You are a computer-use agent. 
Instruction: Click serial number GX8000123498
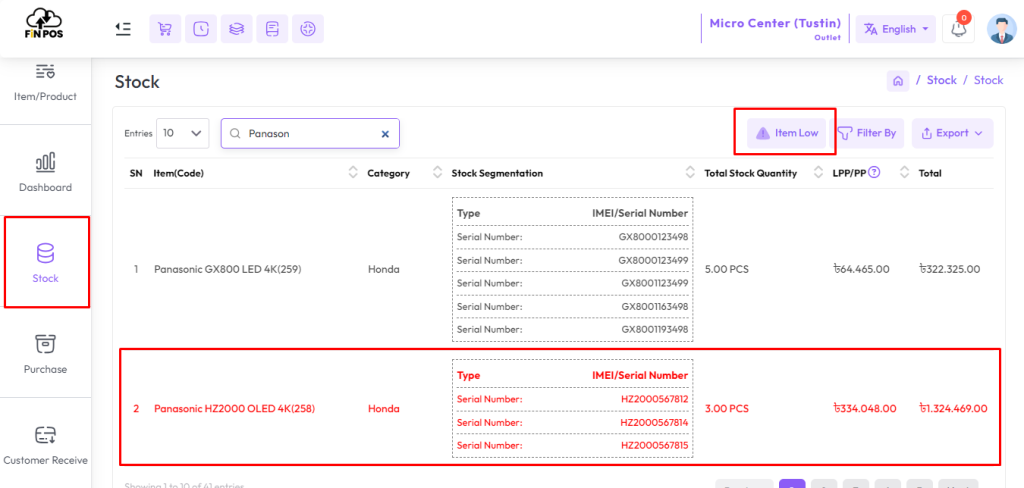(653, 236)
